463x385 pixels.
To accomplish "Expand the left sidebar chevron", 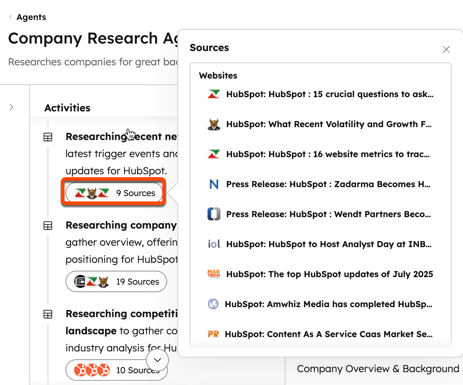I will tap(11, 107).
